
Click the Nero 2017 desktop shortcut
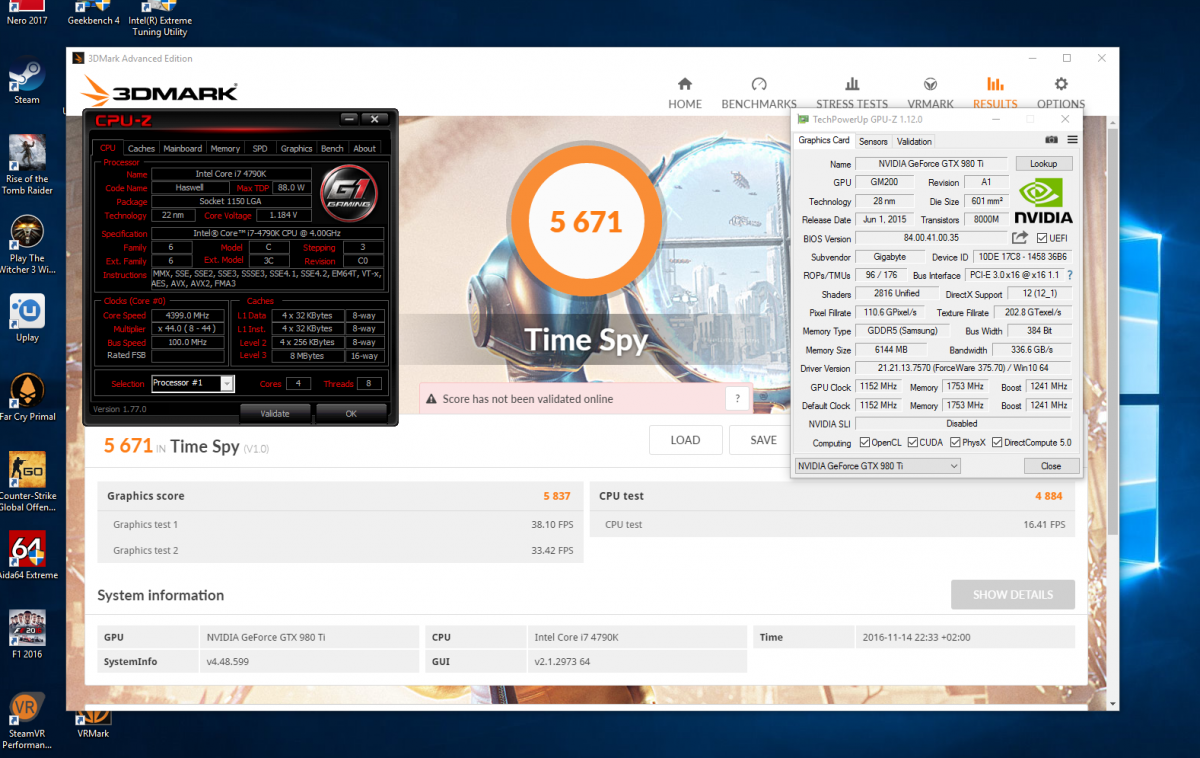pyautogui.click(x=27, y=14)
